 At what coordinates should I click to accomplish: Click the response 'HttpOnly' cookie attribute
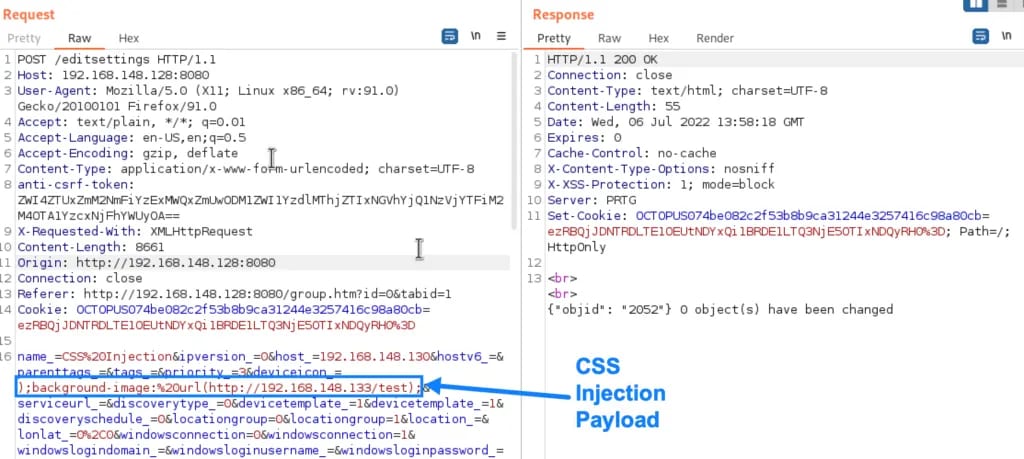coord(576,247)
